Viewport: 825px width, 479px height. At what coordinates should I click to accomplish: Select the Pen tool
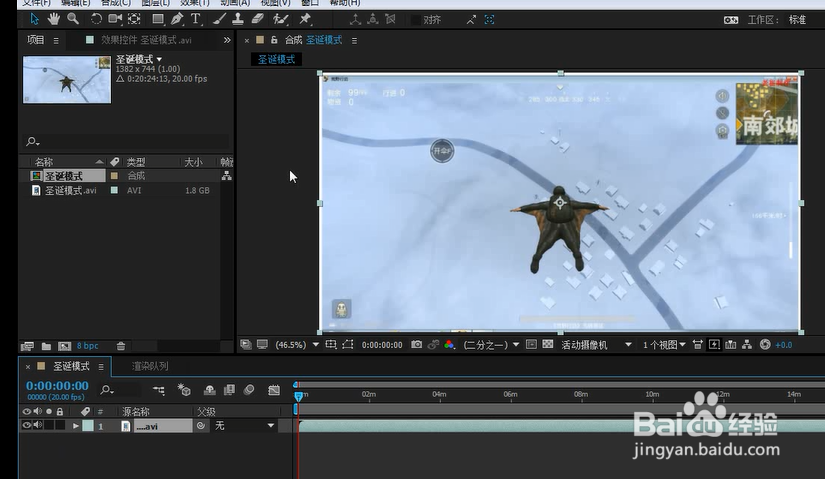pyautogui.click(x=177, y=19)
